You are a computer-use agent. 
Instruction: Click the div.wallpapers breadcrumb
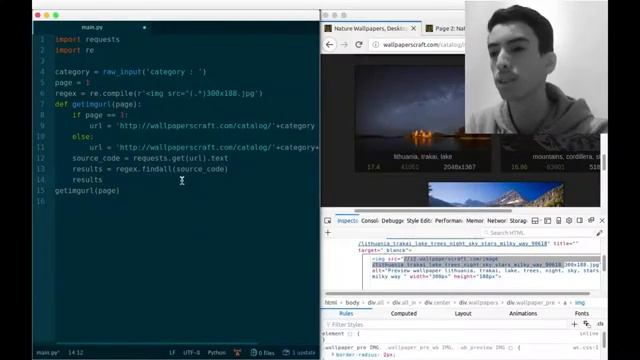[x=478, y=303]
